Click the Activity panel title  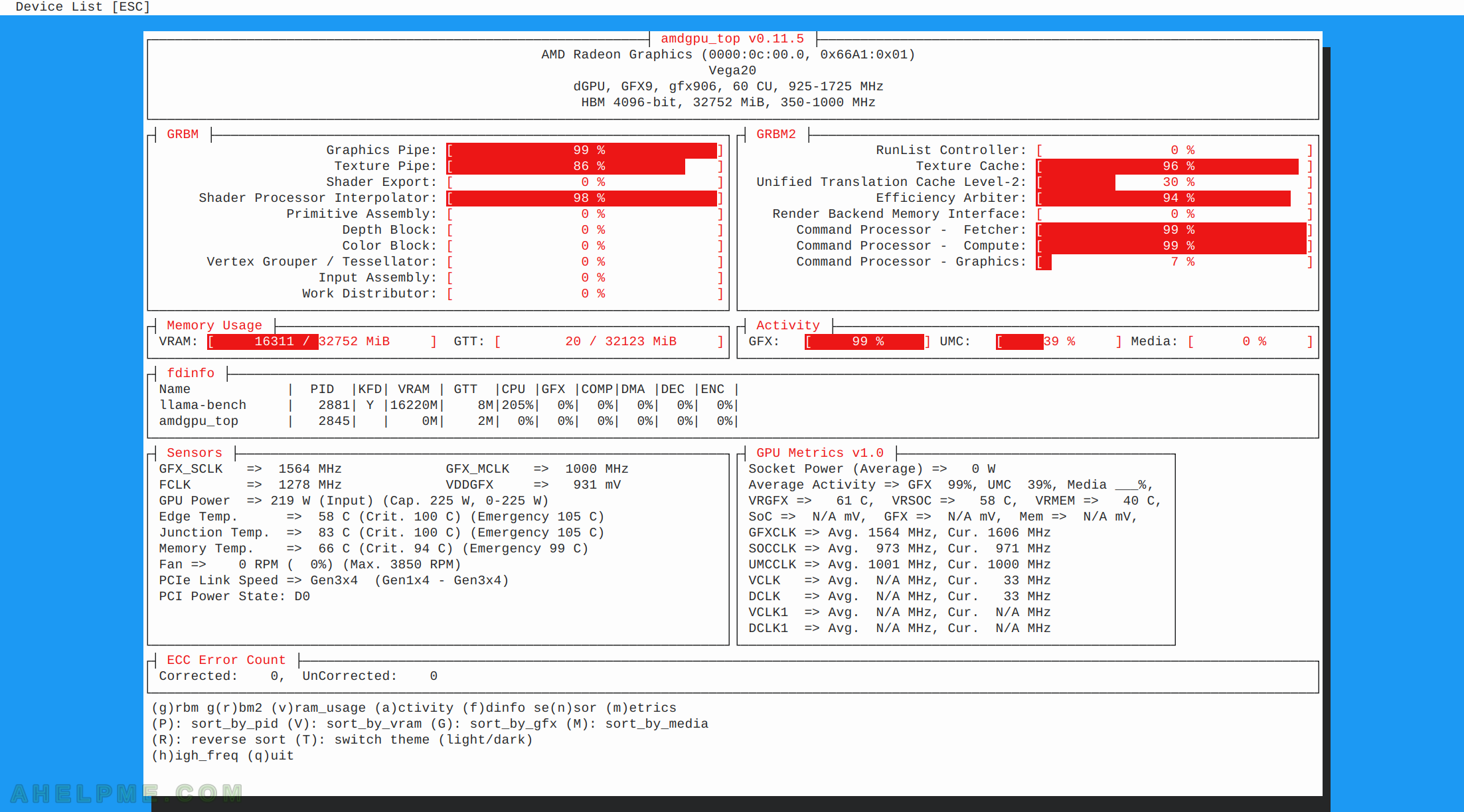click(788, 325)
